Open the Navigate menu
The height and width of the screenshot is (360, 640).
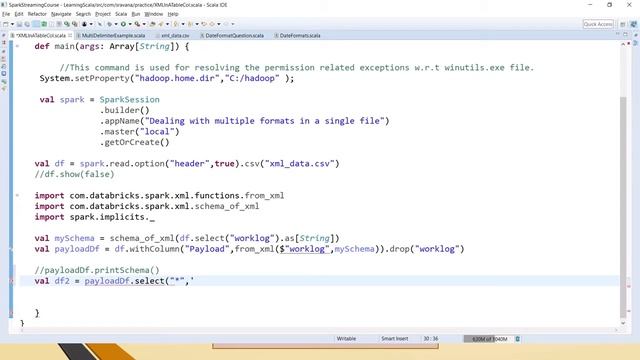[x=61, y=14]
